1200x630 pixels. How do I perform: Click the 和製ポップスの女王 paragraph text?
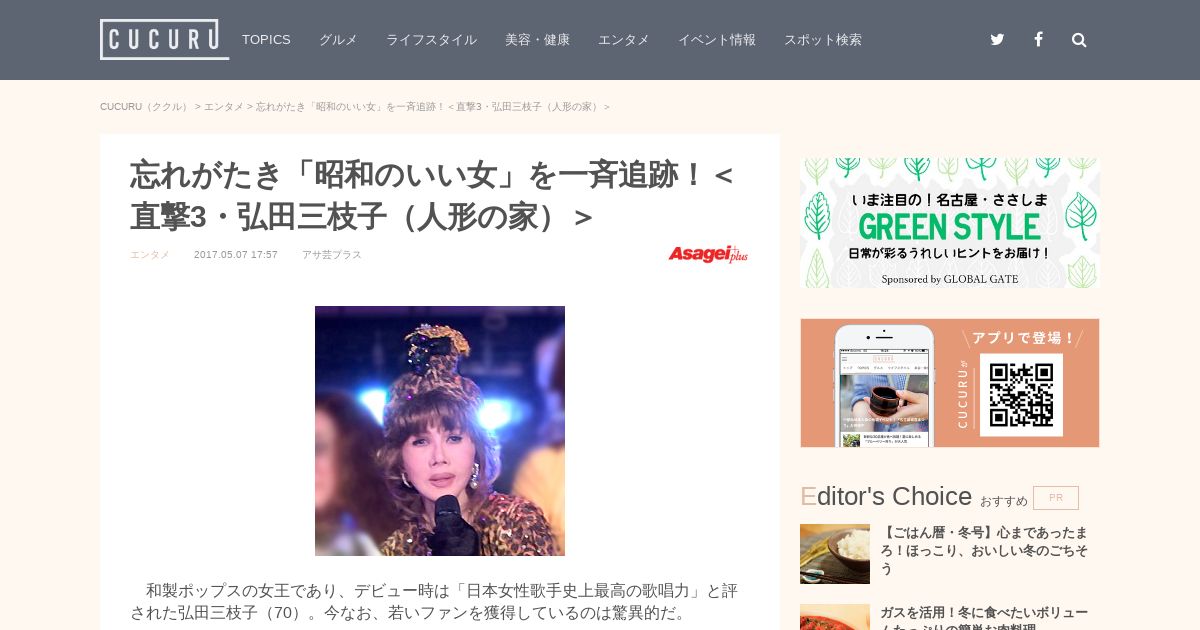point(434,602)
